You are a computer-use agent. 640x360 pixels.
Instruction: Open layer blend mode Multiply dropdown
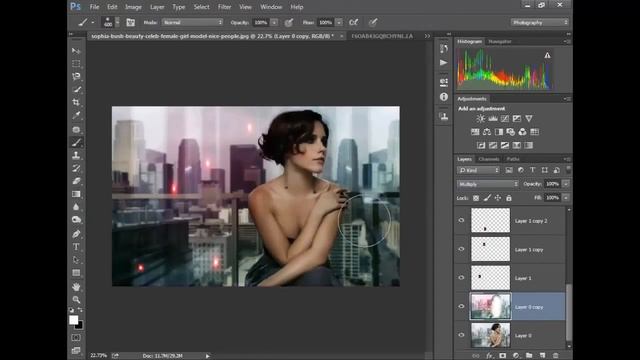pos(488,184)
